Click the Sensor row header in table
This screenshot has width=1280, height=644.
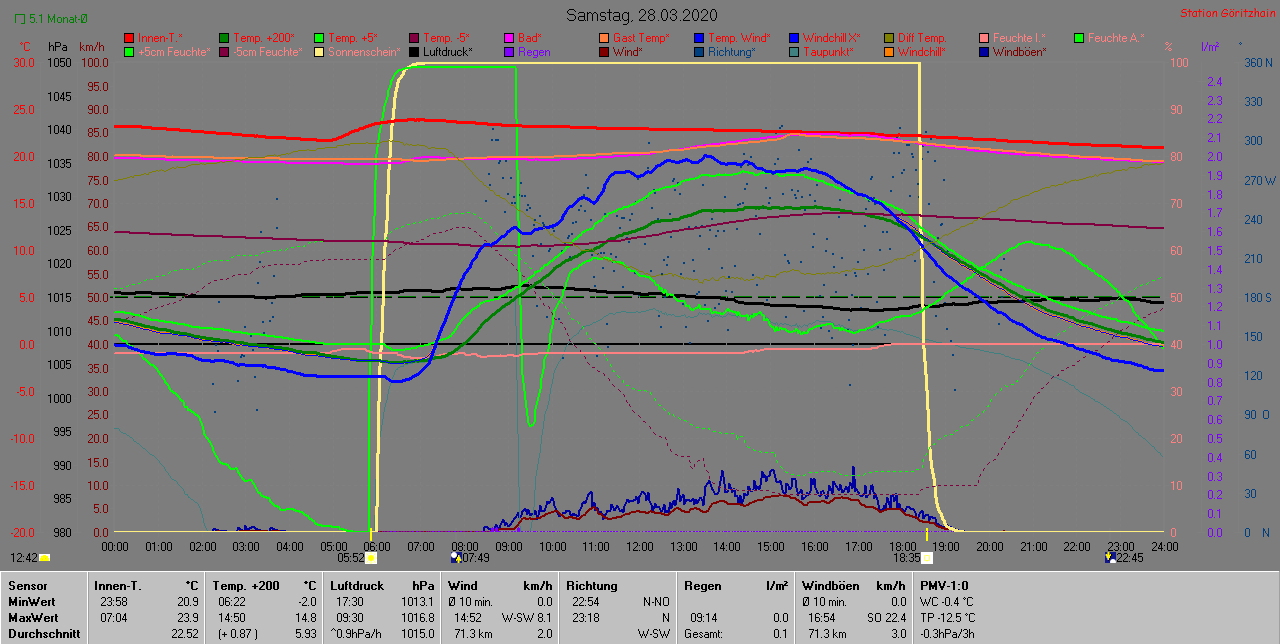[x=26, y=585]
